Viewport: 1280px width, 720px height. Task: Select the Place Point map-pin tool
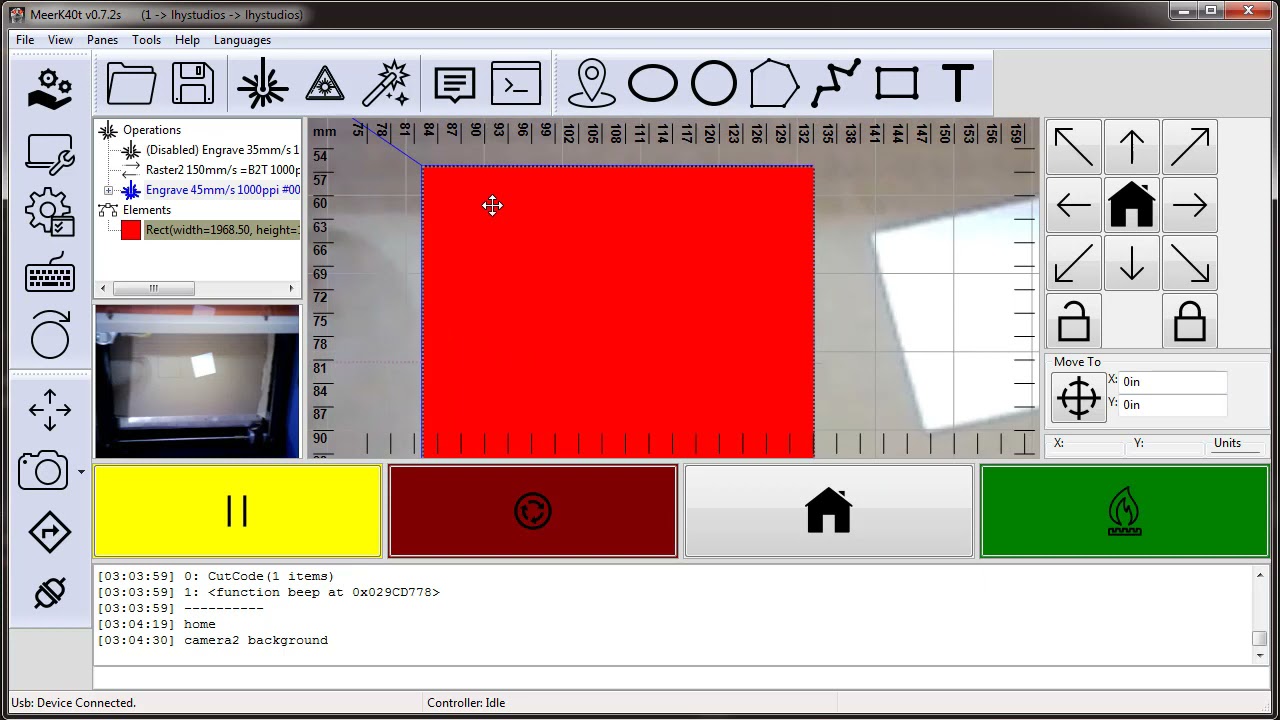(592, 84)
